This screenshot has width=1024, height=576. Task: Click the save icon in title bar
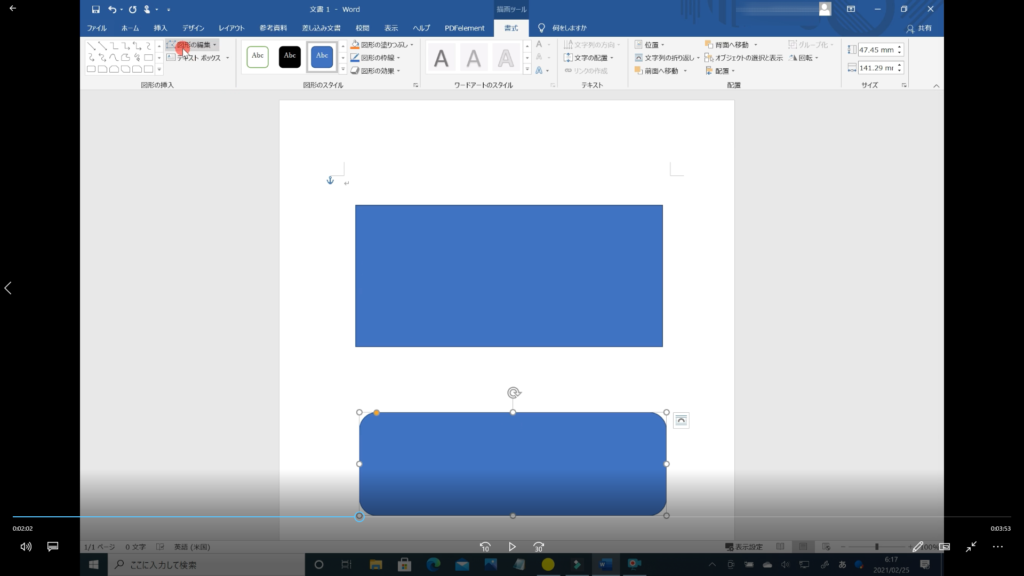pos(96,9)
